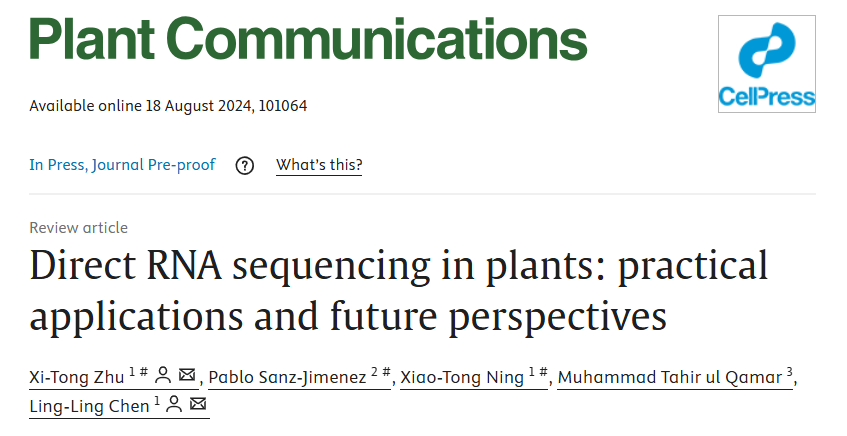This screenshot has width=847, height=436.
Task: Click affiliation superscript 3 after Qamar
Action: pos(790,371)
